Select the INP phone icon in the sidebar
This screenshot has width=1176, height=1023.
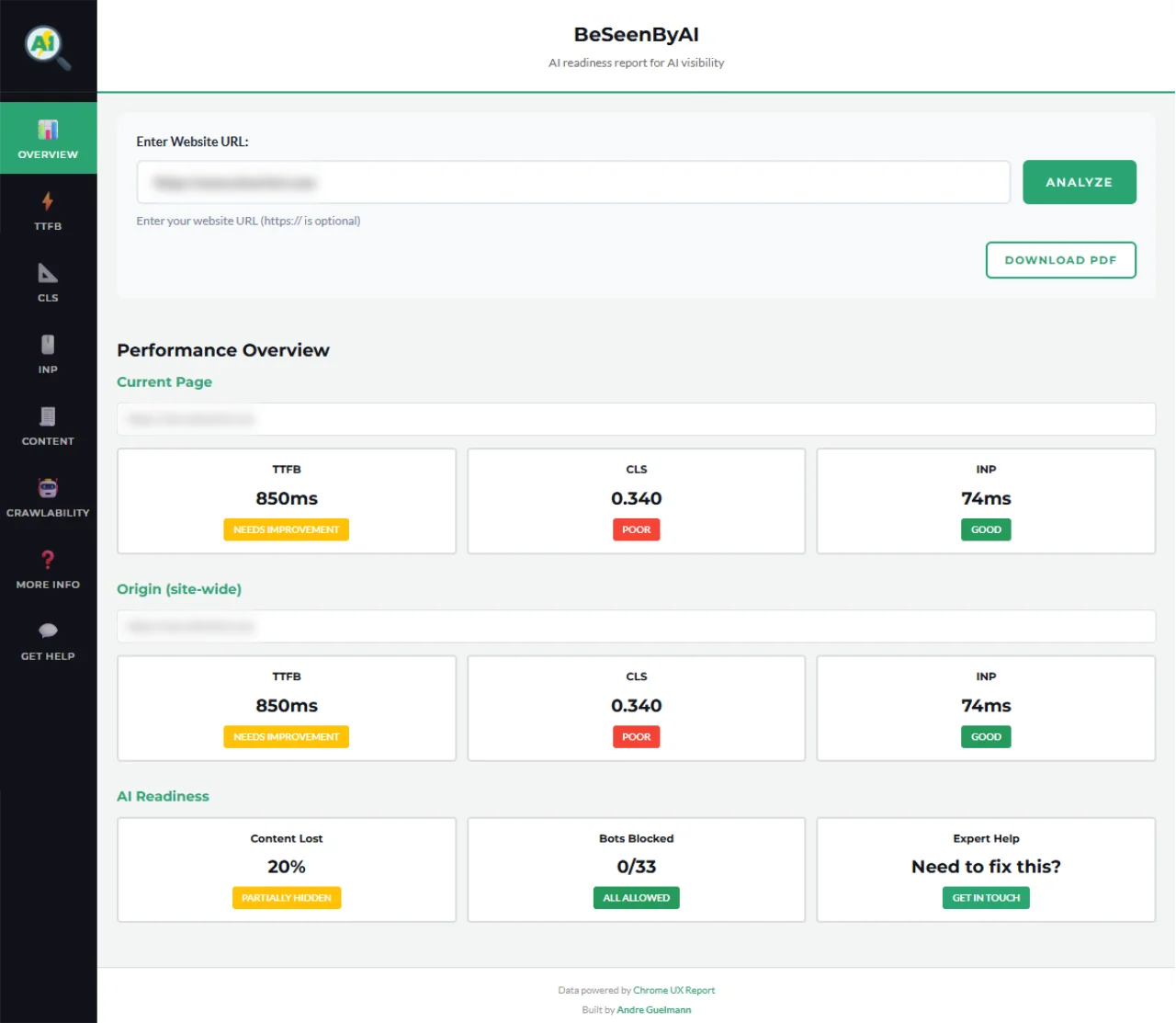[48, 354]
